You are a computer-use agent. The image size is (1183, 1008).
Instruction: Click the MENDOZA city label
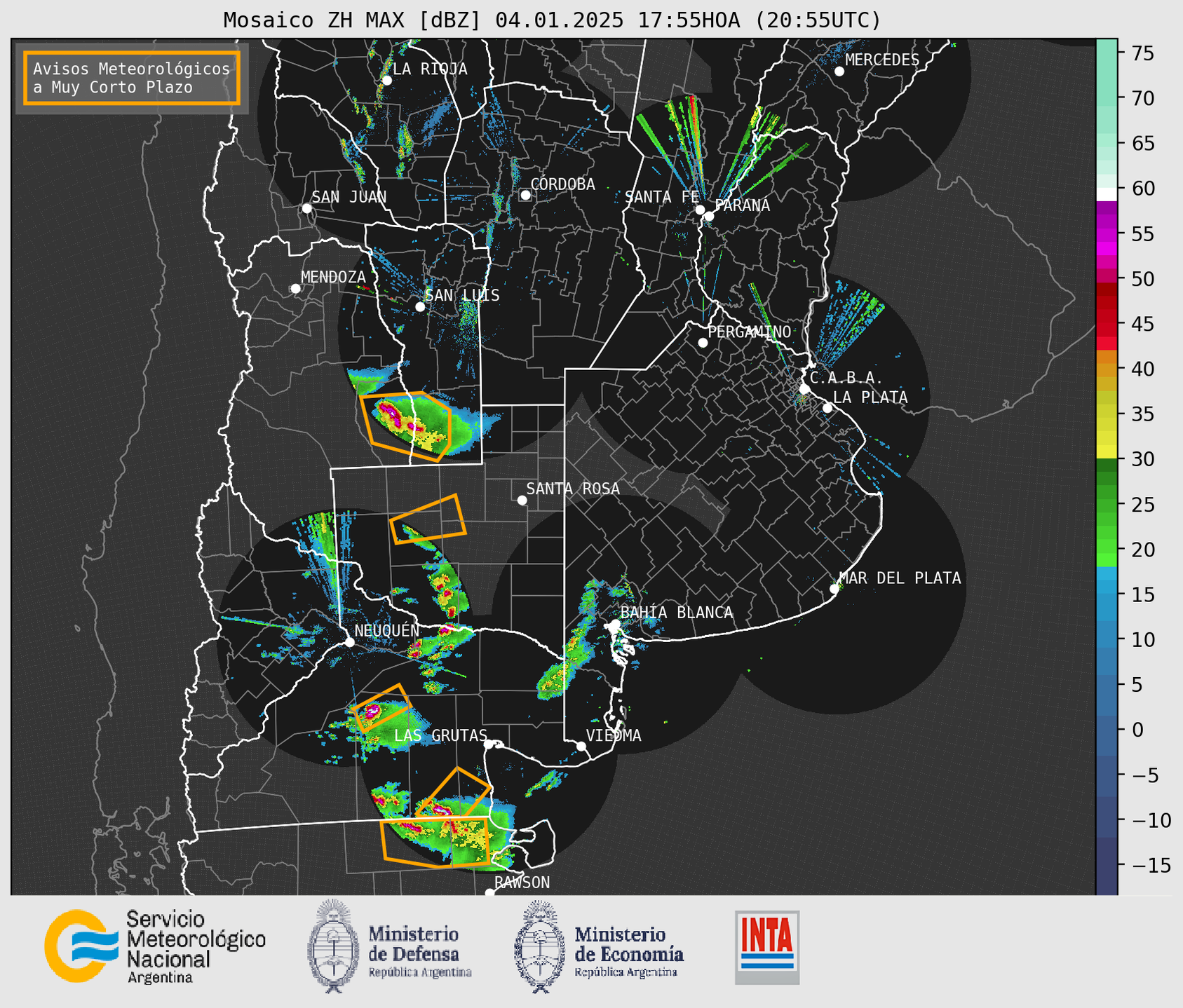333,277
